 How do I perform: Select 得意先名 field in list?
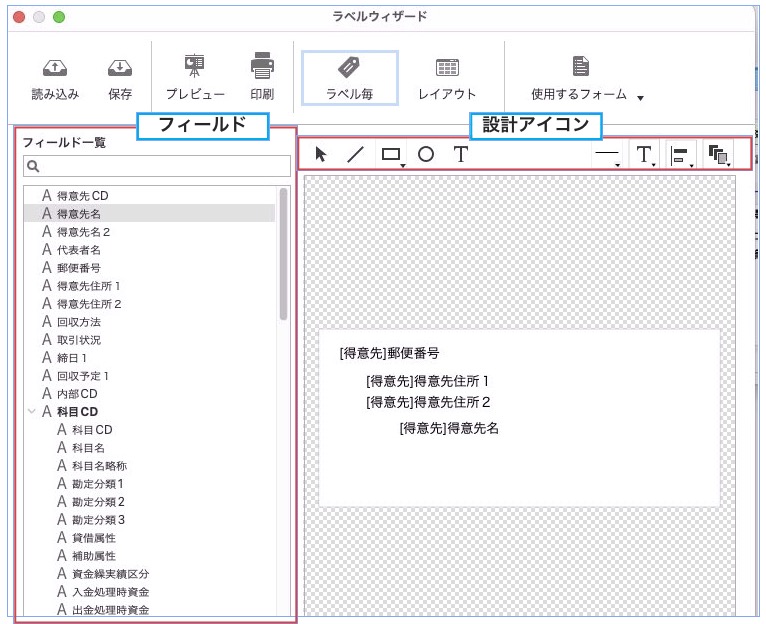[78, 213]
